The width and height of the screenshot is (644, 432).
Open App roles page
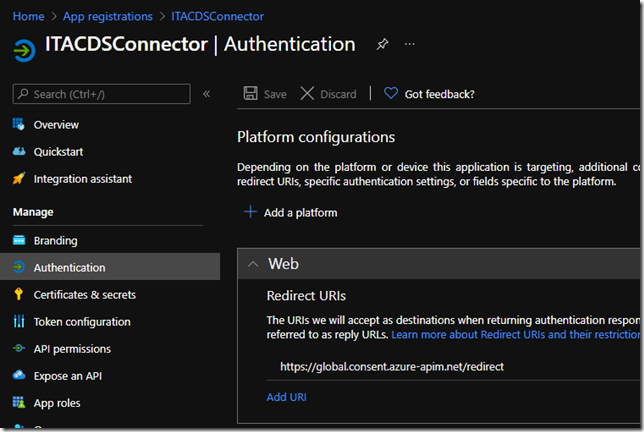coord(57,403)
